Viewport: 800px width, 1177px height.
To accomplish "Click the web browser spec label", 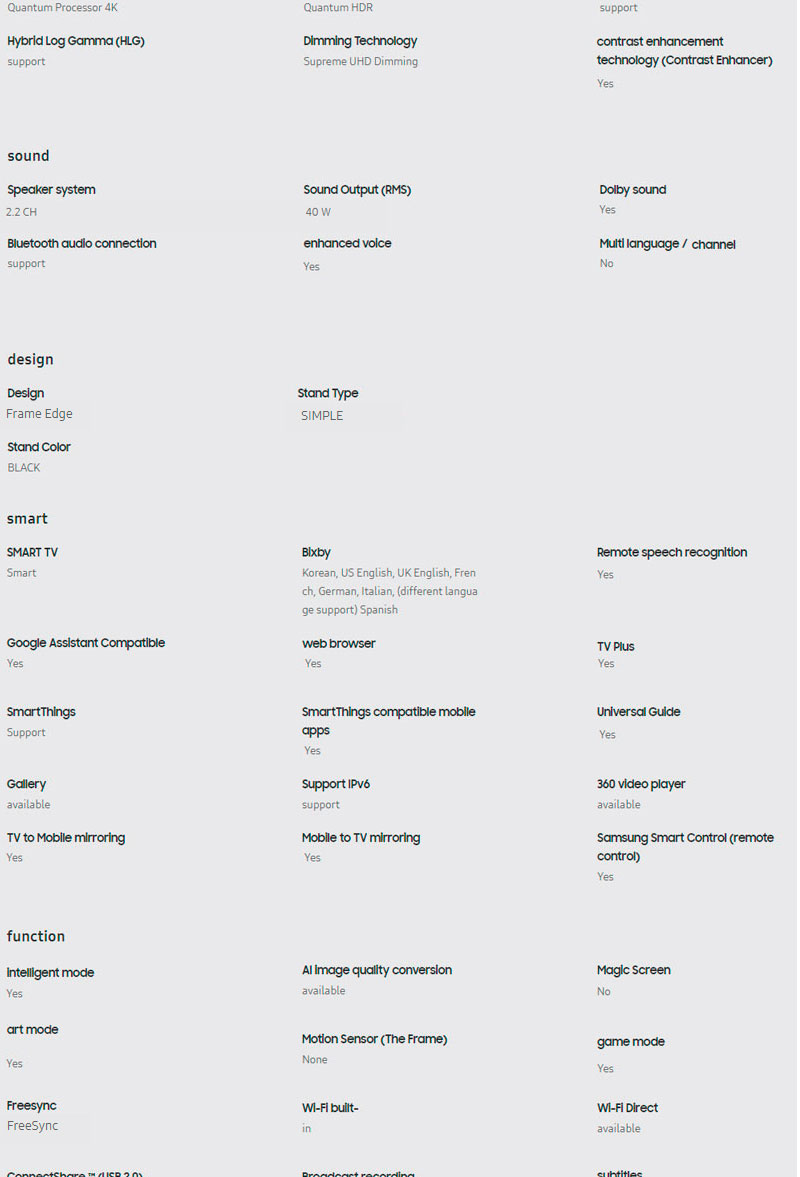I will [339, 644].
